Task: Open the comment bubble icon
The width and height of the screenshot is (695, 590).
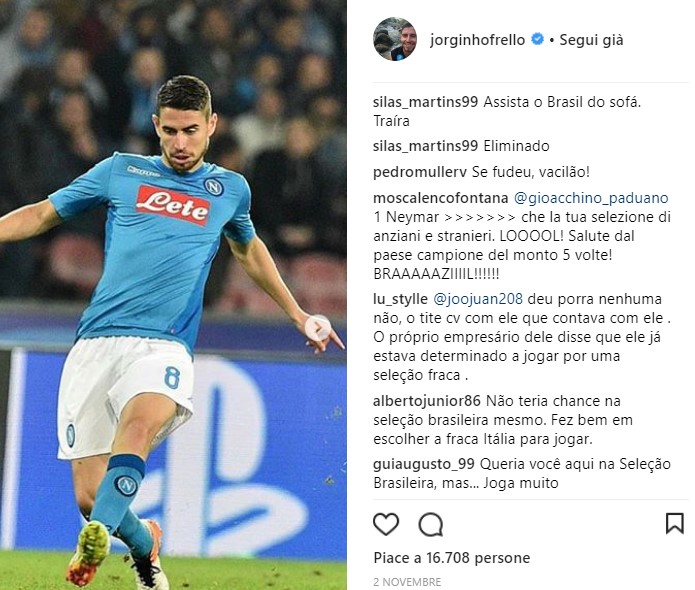Action: [430, 524]
